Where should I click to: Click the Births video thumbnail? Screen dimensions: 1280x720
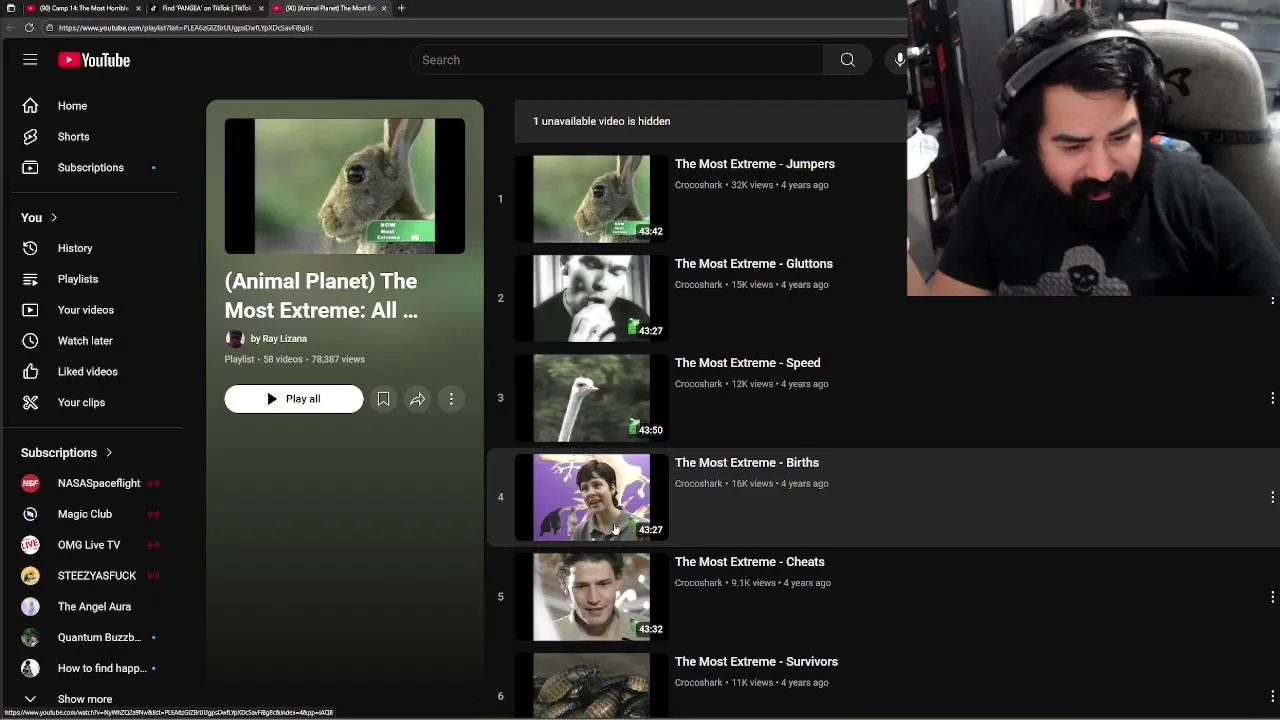click(x=592, y=497)
